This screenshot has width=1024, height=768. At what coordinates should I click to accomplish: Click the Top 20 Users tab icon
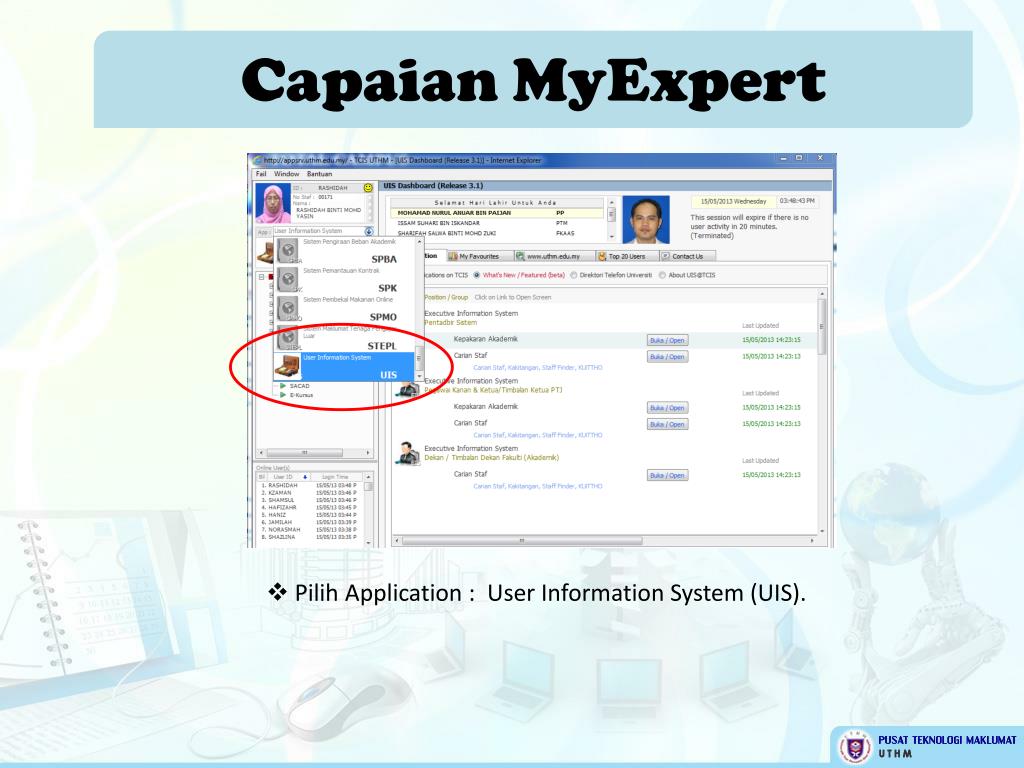(602, 257)
